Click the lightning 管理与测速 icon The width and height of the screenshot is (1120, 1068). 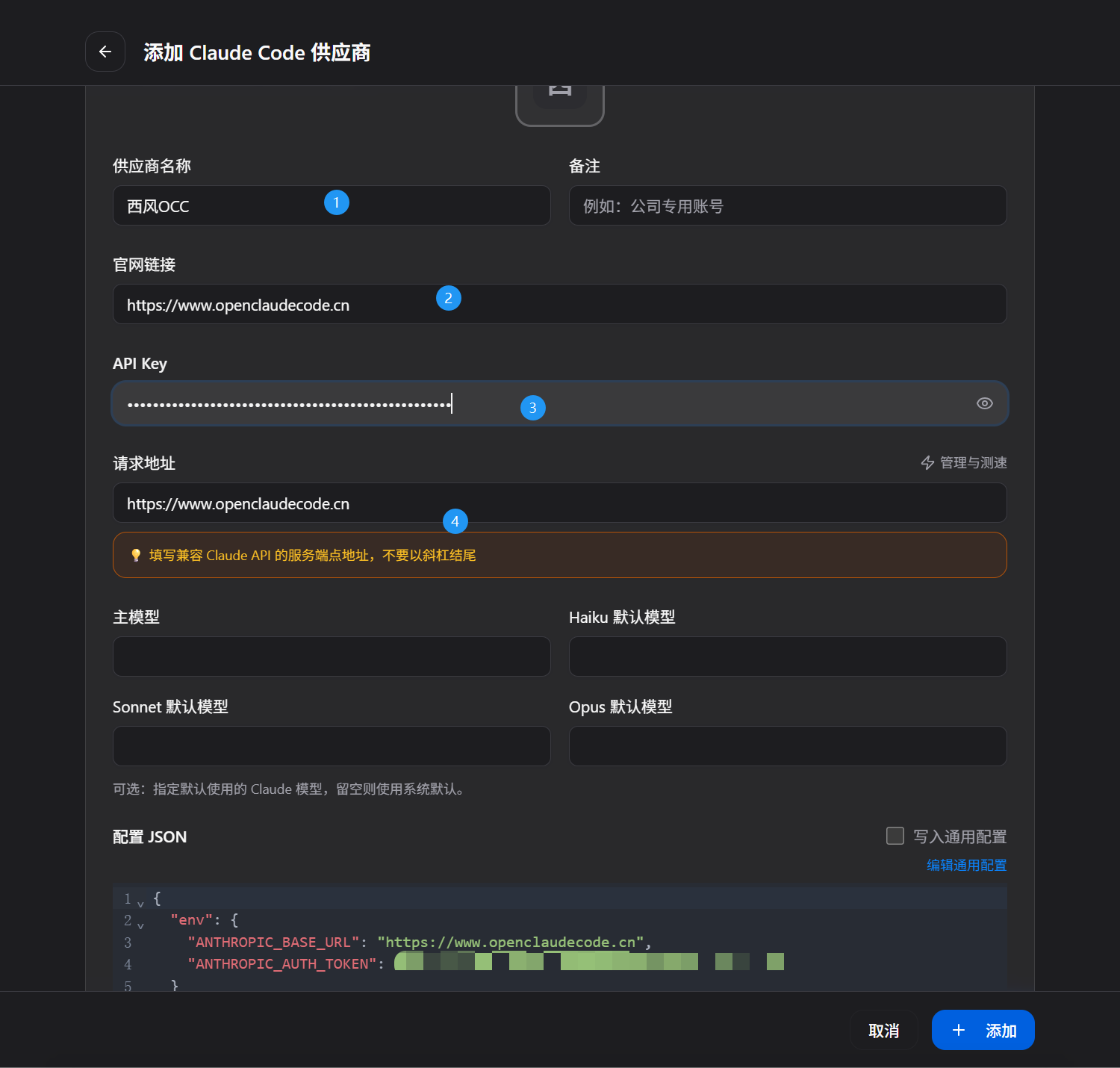927,463
